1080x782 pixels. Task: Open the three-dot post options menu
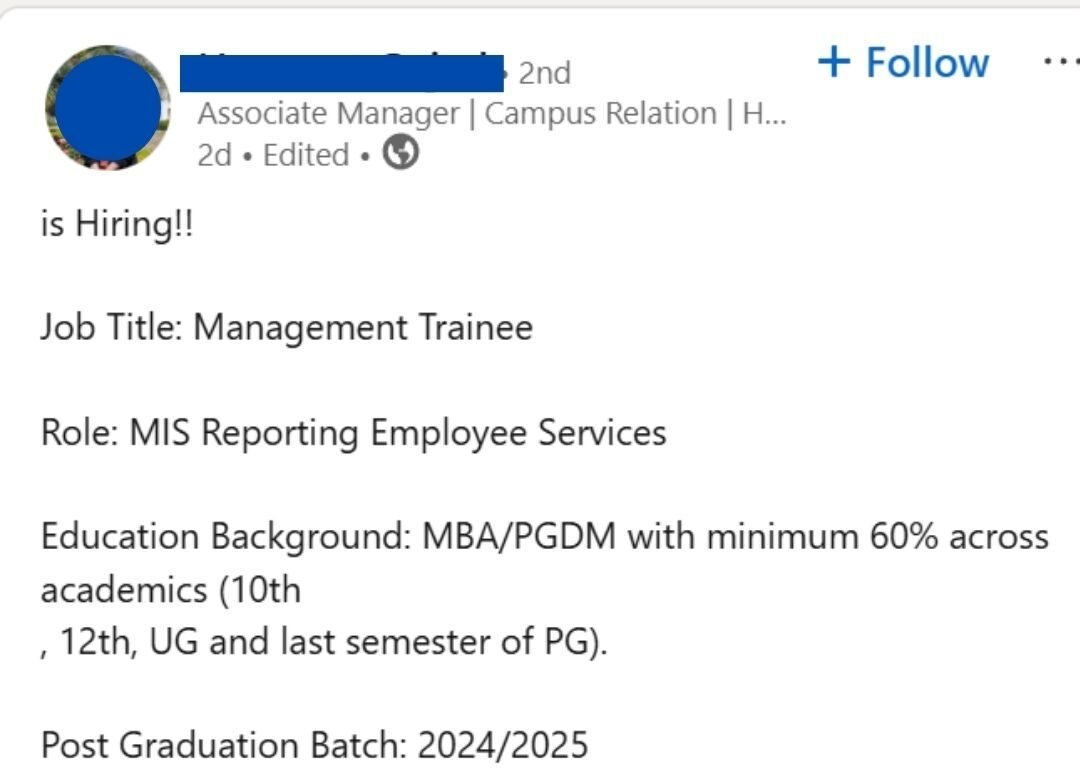click(1058, 61)
